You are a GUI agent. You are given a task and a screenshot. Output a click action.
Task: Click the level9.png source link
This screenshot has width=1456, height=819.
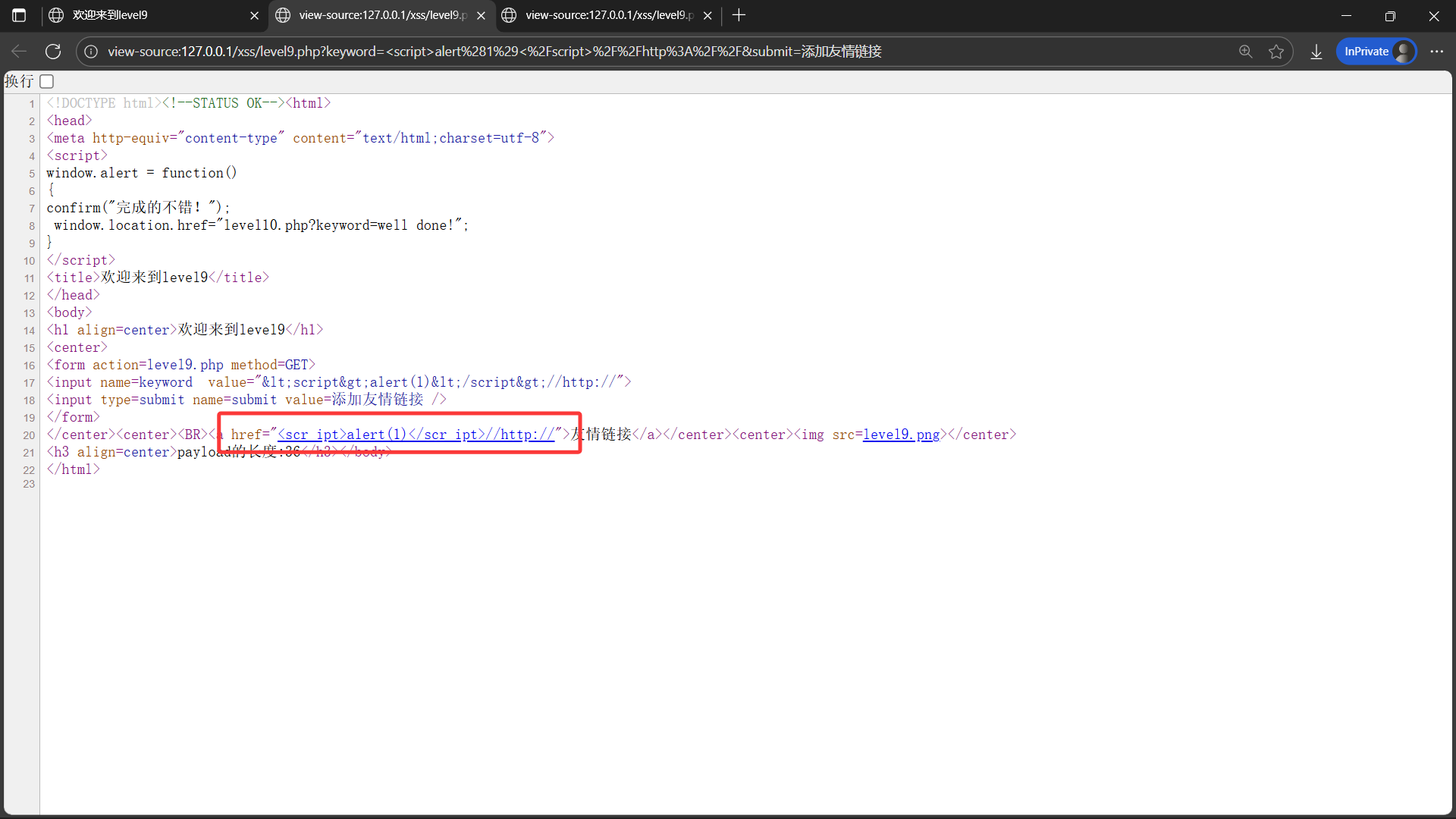(901, 435)
